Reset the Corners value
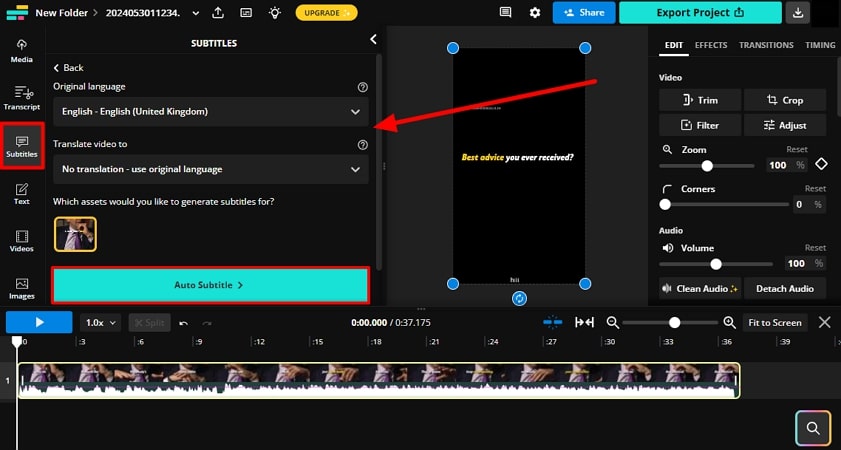Viewport: 841px width, 450px height. (x=815, y=188)
